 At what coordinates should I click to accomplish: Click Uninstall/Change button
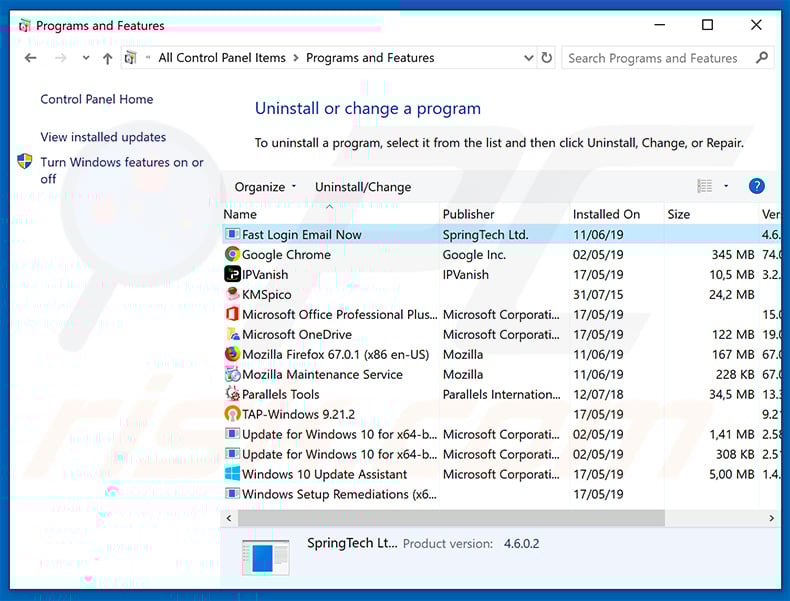click(x=363, y=187)
